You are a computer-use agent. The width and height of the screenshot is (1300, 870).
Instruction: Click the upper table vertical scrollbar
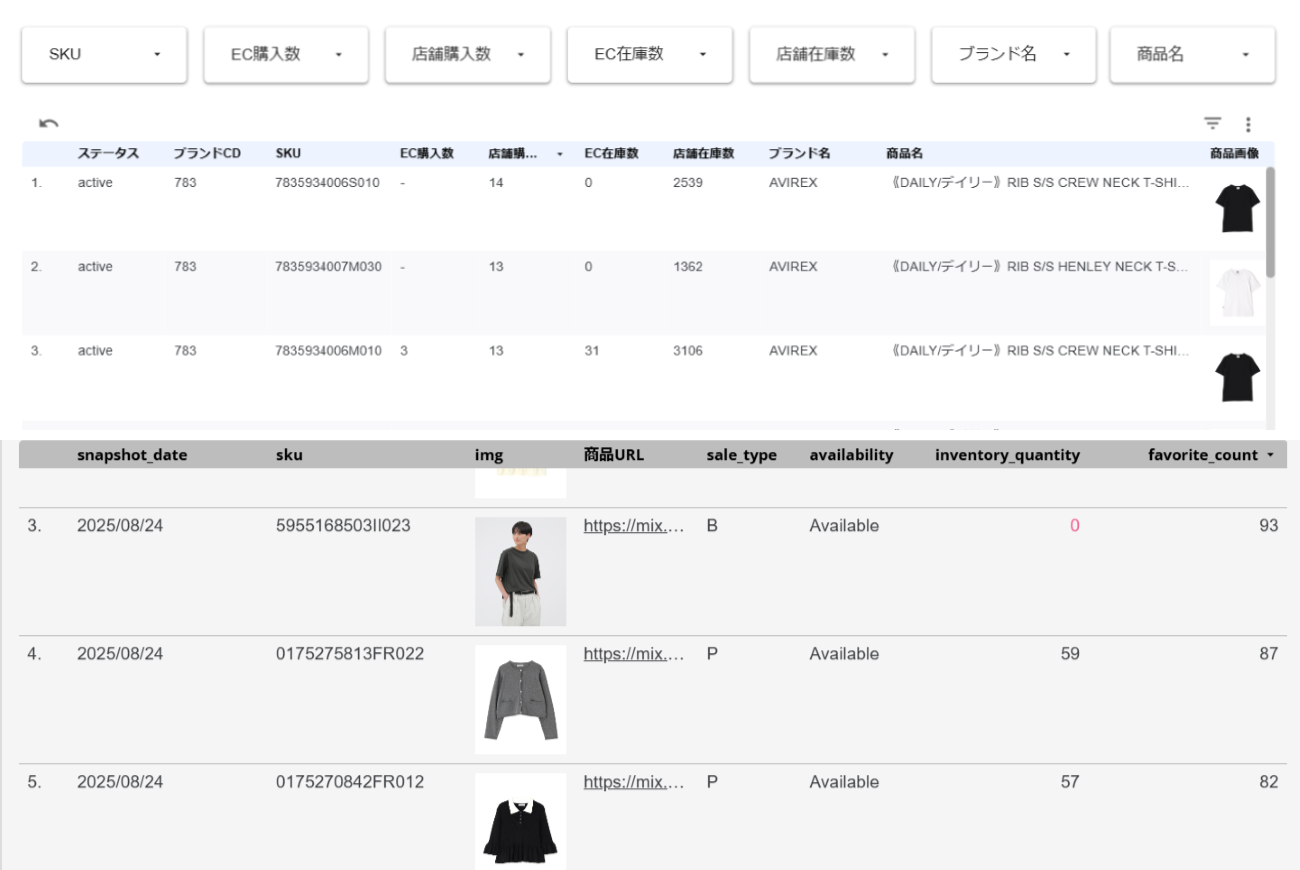point(1270,222)
